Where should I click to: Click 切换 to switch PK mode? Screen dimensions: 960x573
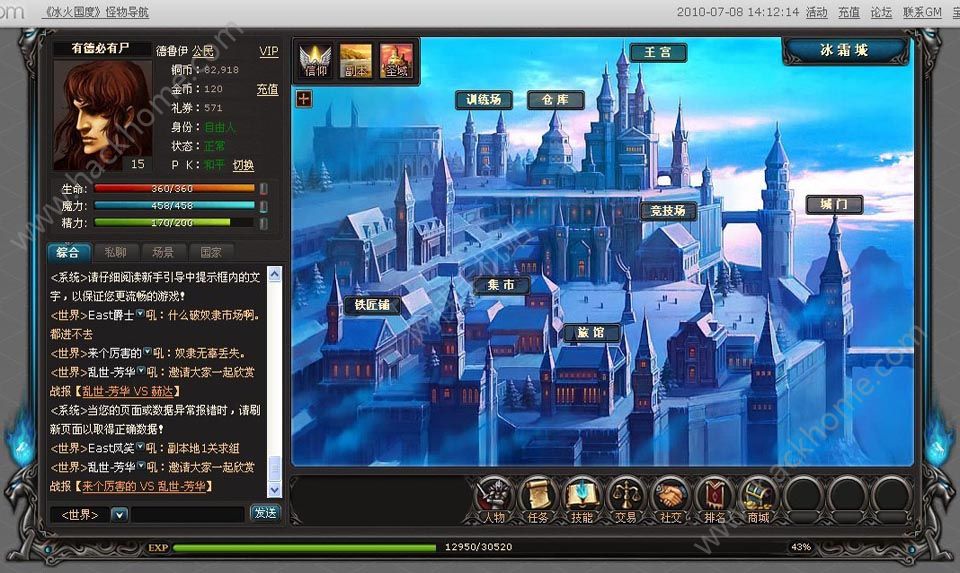point(243,165)
